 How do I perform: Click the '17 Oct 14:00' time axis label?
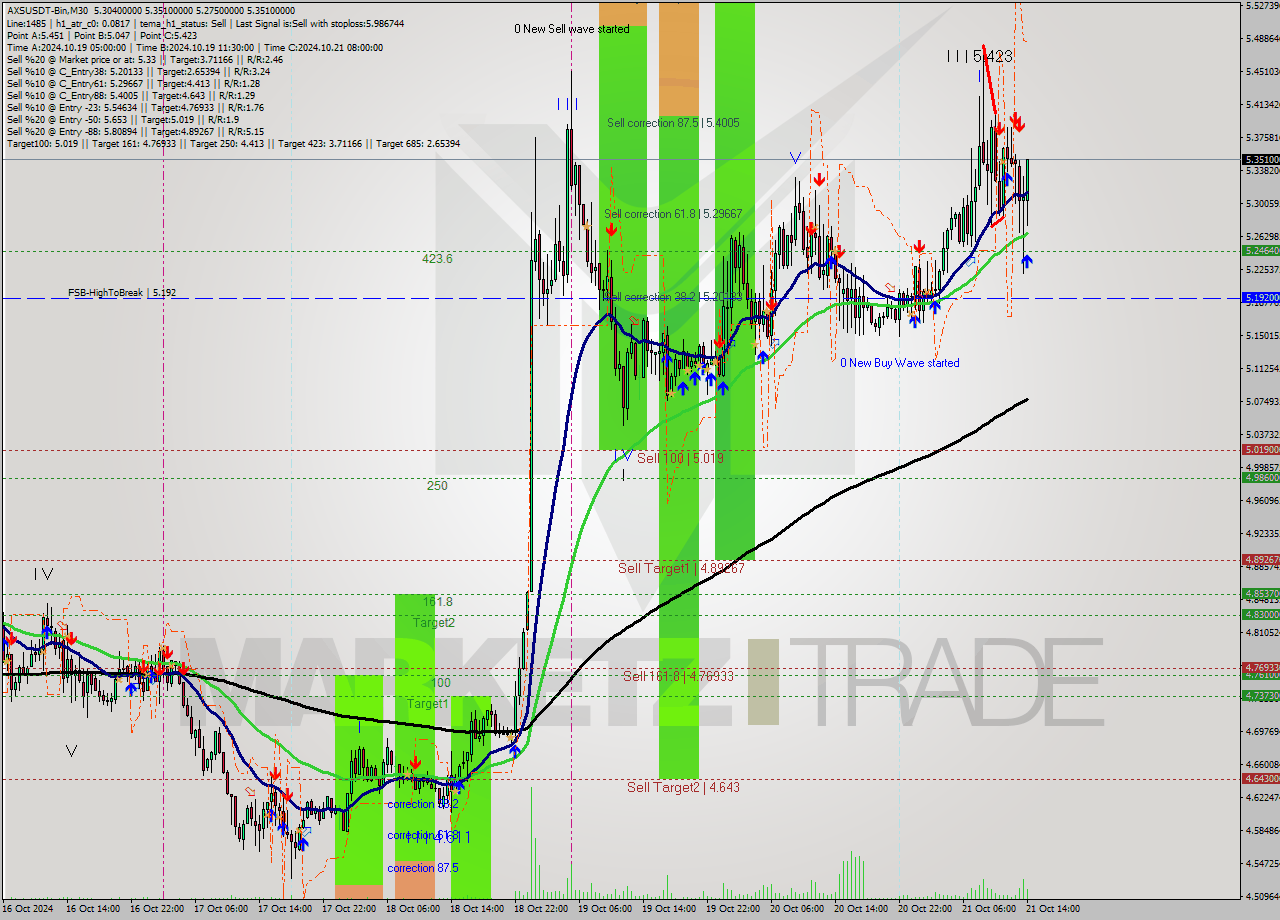pos(285,909)
